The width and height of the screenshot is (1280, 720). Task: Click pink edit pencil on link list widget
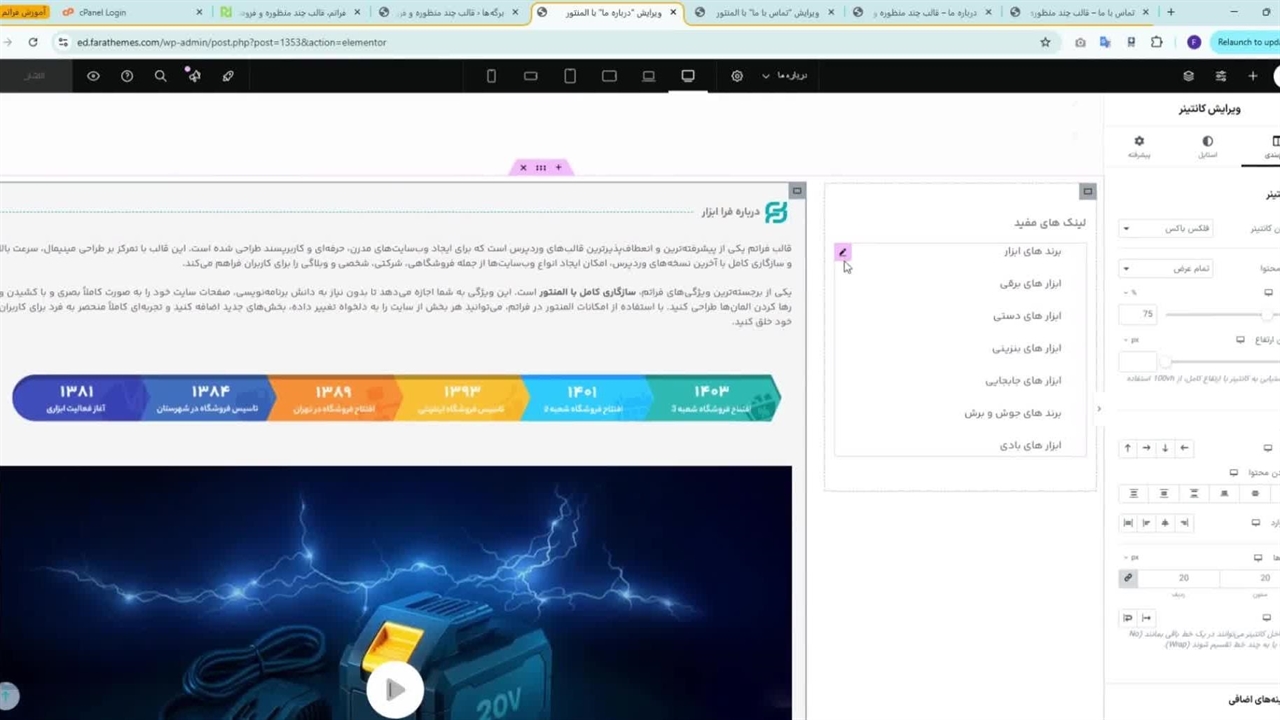(842, 252)
